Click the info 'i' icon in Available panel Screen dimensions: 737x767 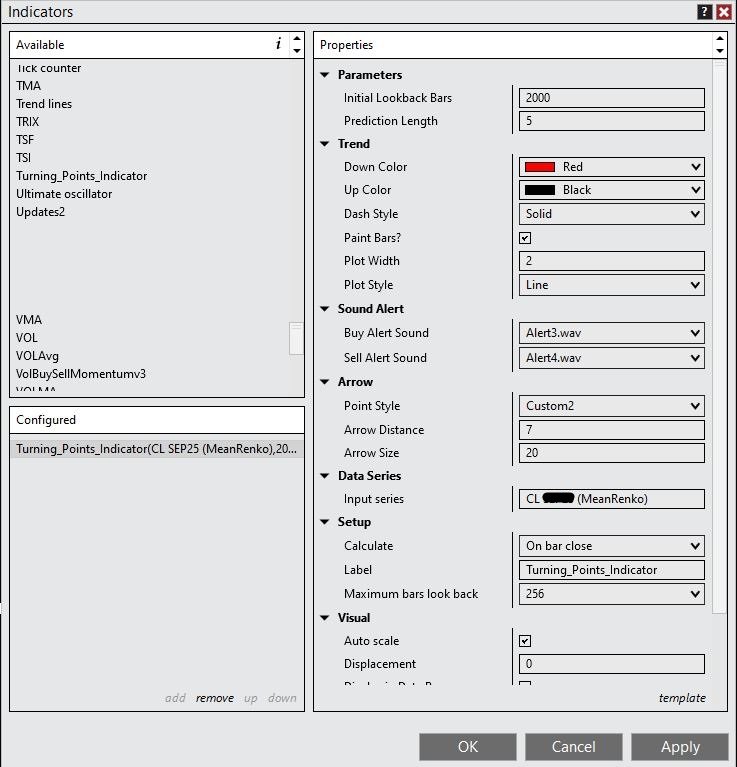coord(278,44)
